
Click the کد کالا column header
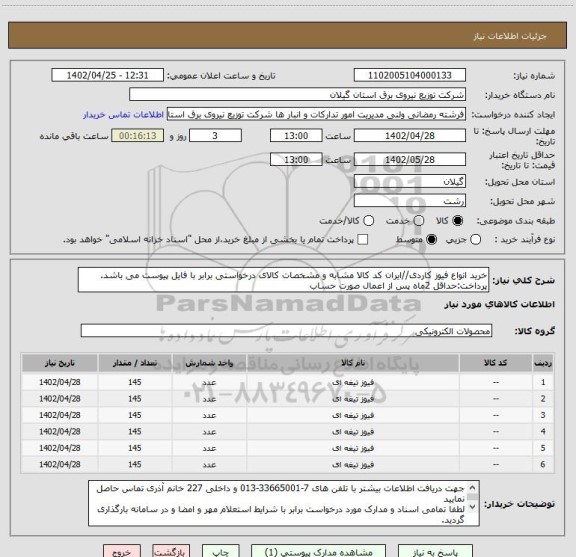click(x=496, y=363)
